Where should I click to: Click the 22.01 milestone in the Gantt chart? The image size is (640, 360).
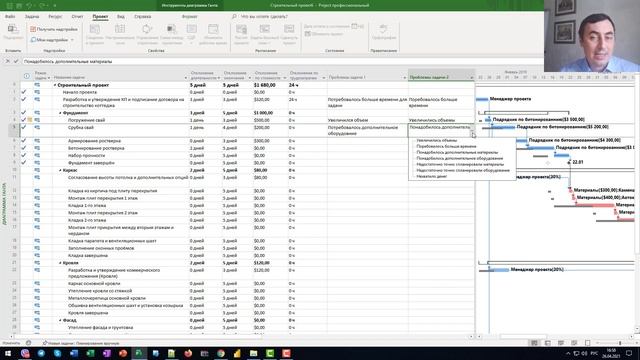(569, 162)
